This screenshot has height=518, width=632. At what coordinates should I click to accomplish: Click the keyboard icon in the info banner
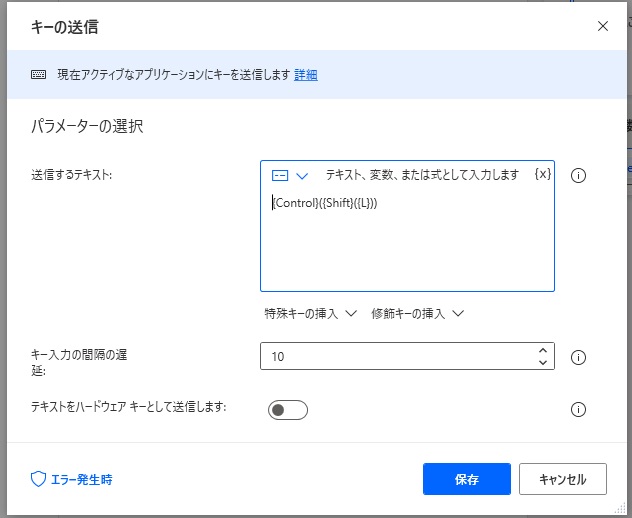(x=38, y=75)
